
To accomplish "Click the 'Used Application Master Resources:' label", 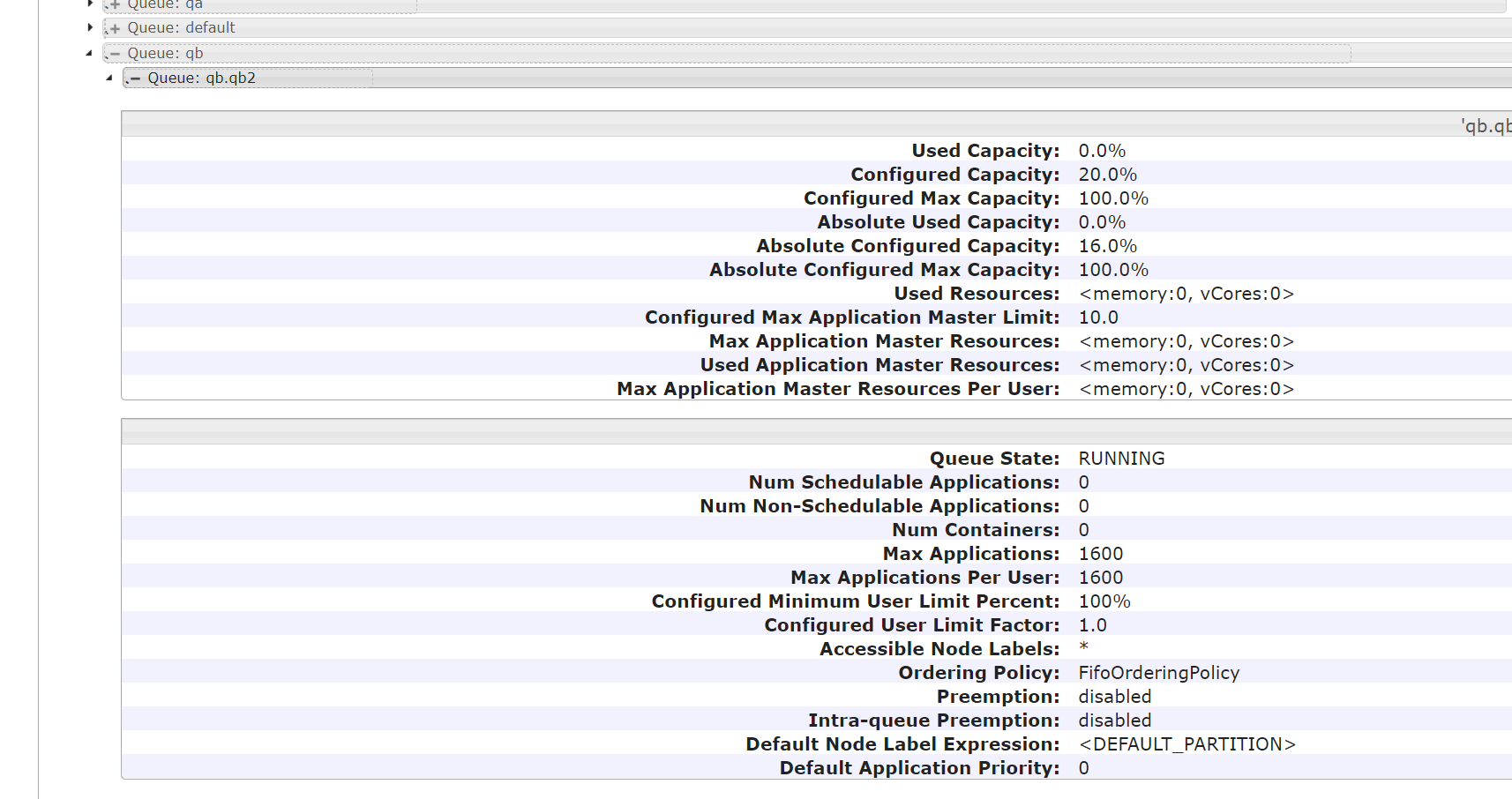I will pos(880,365).
